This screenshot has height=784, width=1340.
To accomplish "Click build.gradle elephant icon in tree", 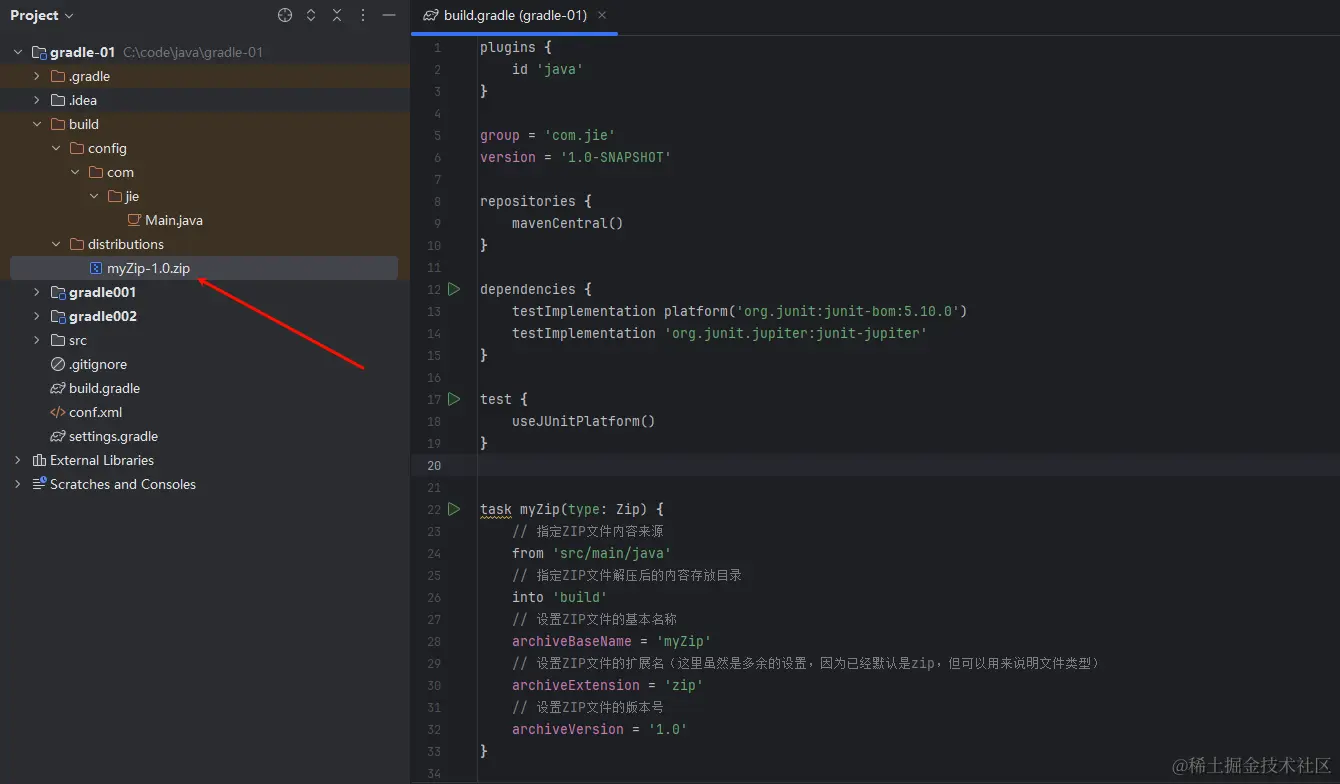I will [x=58, y=388].
